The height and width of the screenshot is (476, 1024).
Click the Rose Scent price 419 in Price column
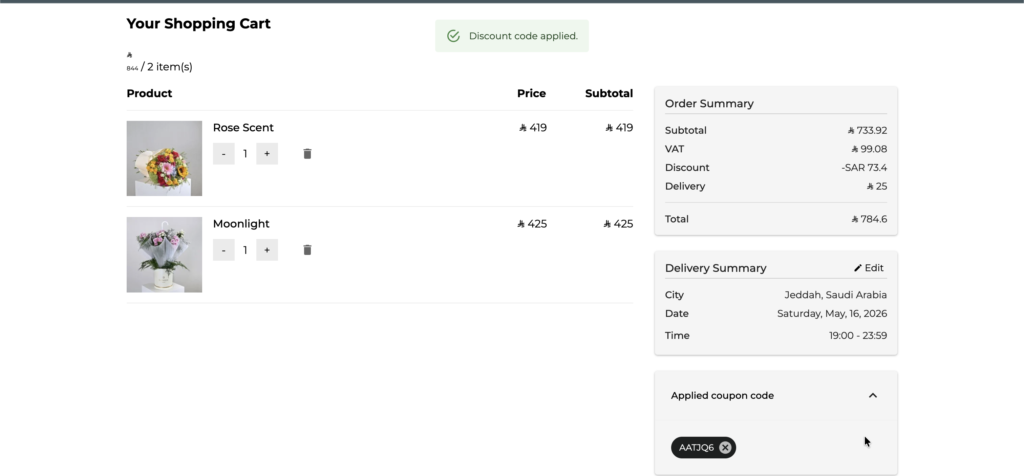(533, 127)
